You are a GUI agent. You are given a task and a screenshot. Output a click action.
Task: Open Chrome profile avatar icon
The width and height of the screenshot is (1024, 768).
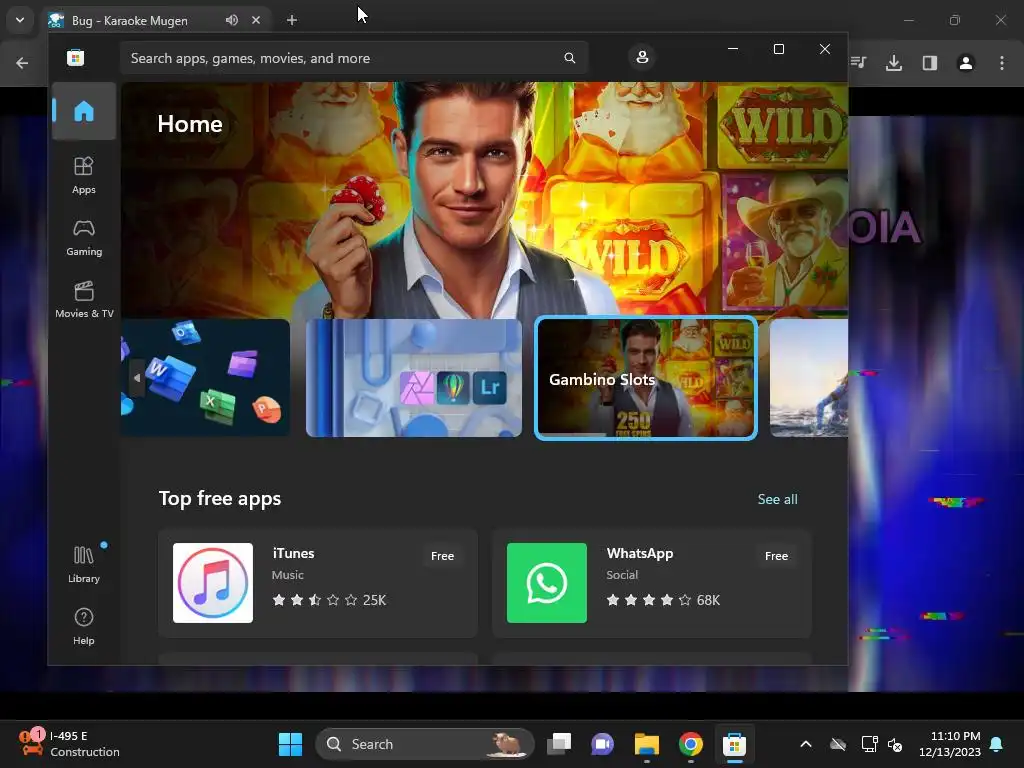[966, 63]
